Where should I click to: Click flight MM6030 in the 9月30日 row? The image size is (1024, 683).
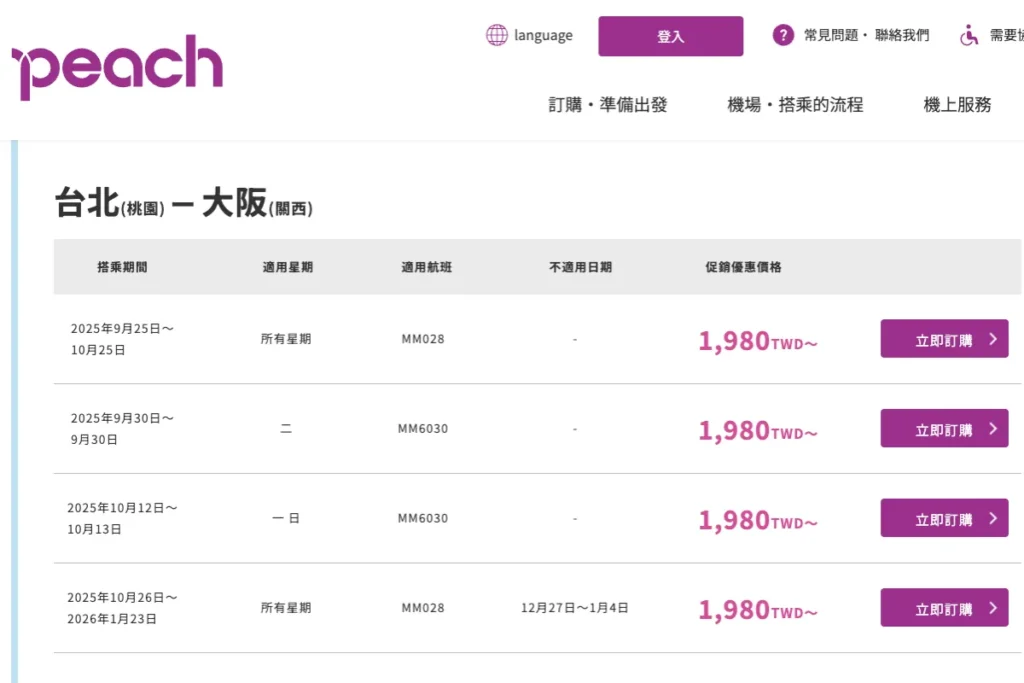pos(423,428)
